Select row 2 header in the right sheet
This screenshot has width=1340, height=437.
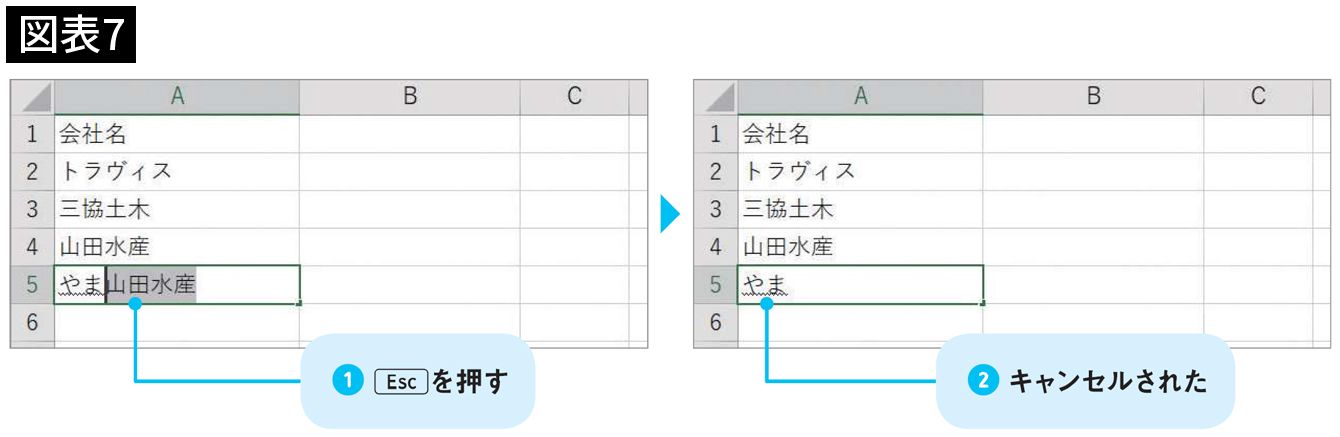pos(715,171)
